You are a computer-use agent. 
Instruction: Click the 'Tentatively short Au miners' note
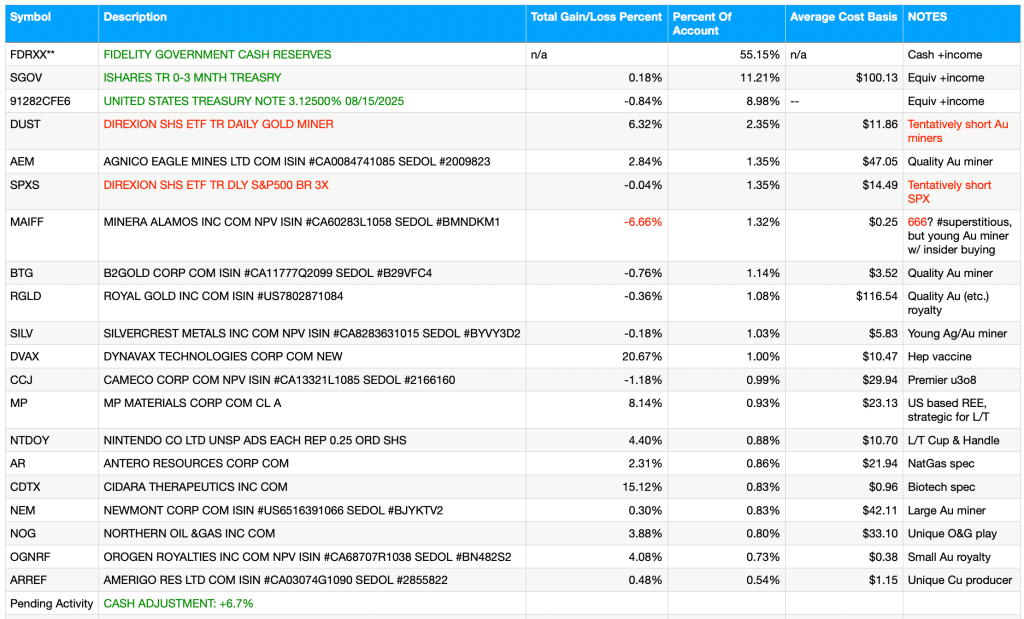point(958,131)
